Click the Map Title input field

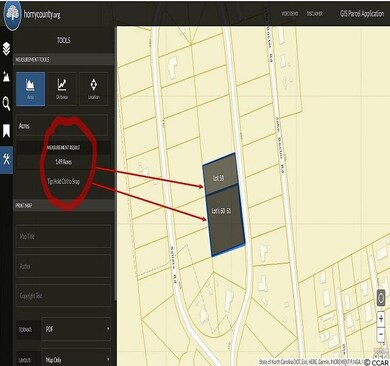[64, 236]
